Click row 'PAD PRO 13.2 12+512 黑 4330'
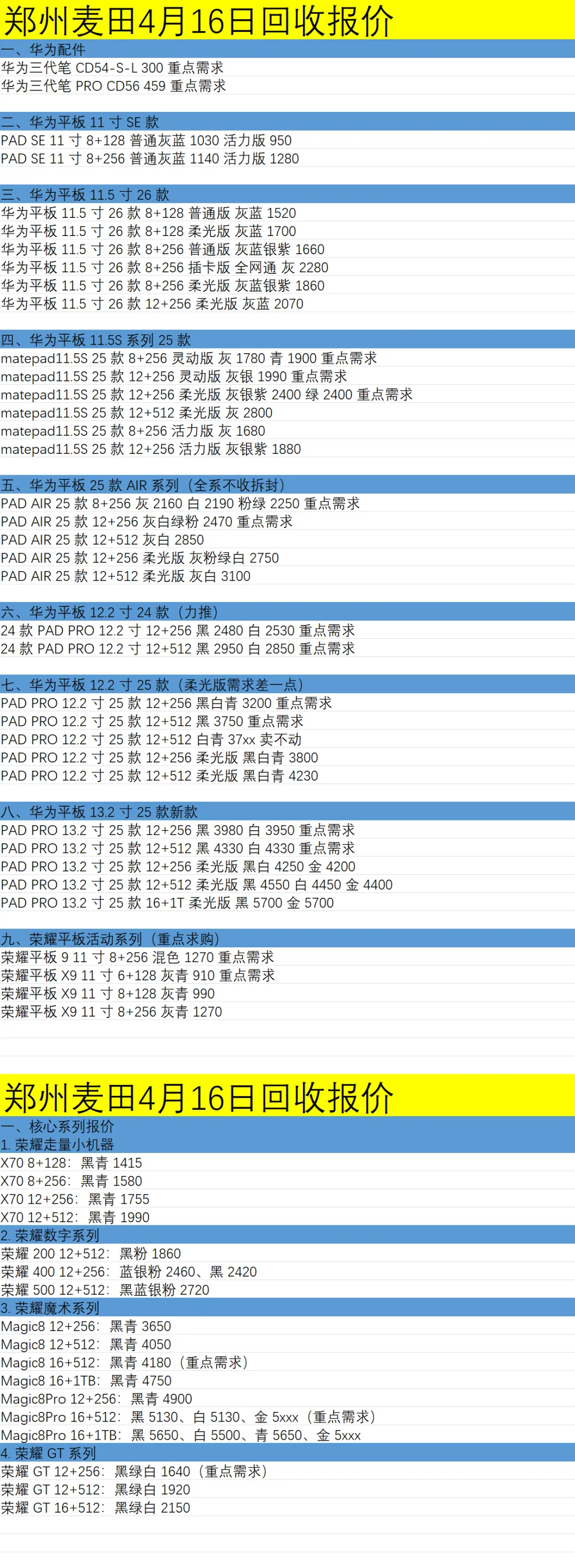The width and height of the screenshot is (575, 1568). tap(287, 849)
